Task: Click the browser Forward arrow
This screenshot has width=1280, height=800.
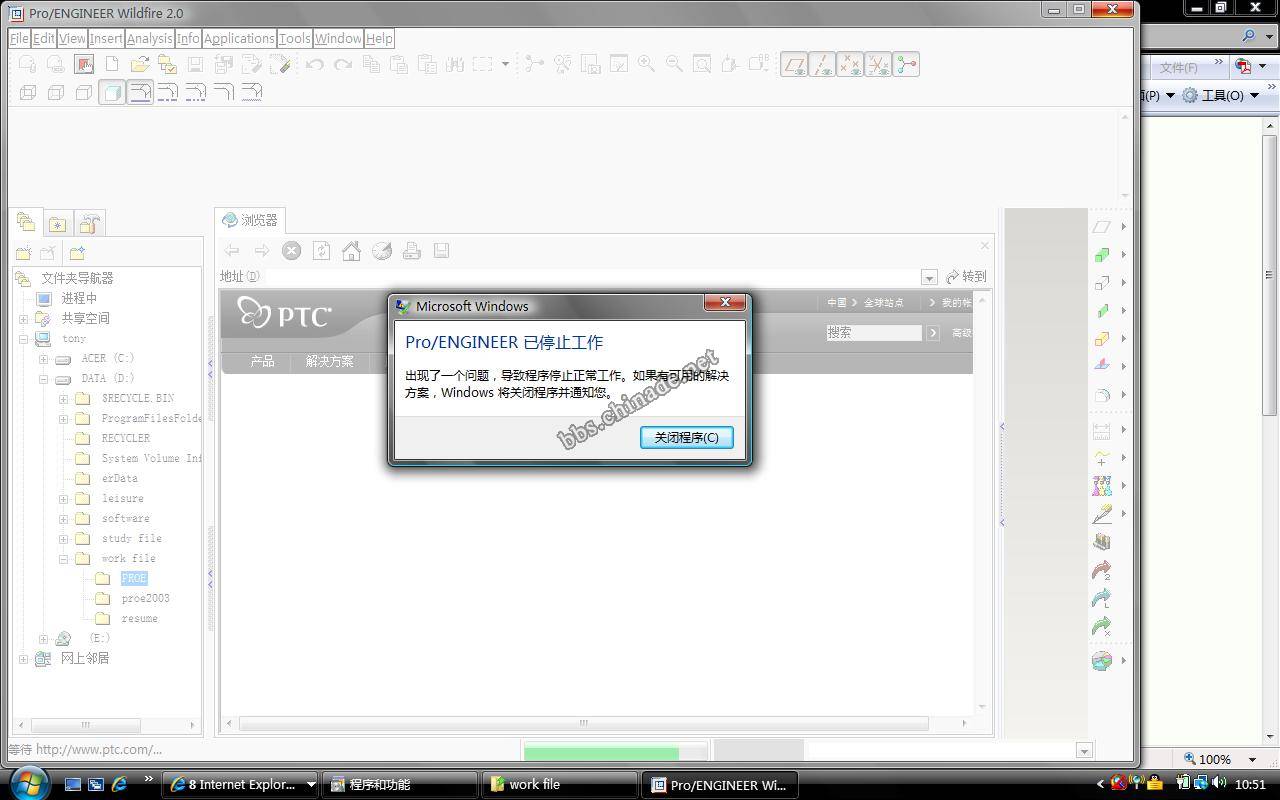Action: tap(261, 251)
